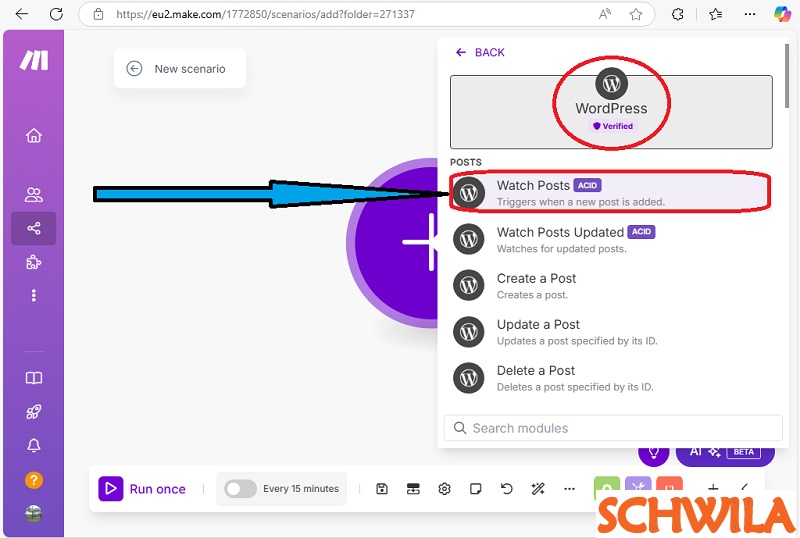This screenshot has width=800, height=538.
Task: Click the What's new rocket icon
Action: [34, 411]
